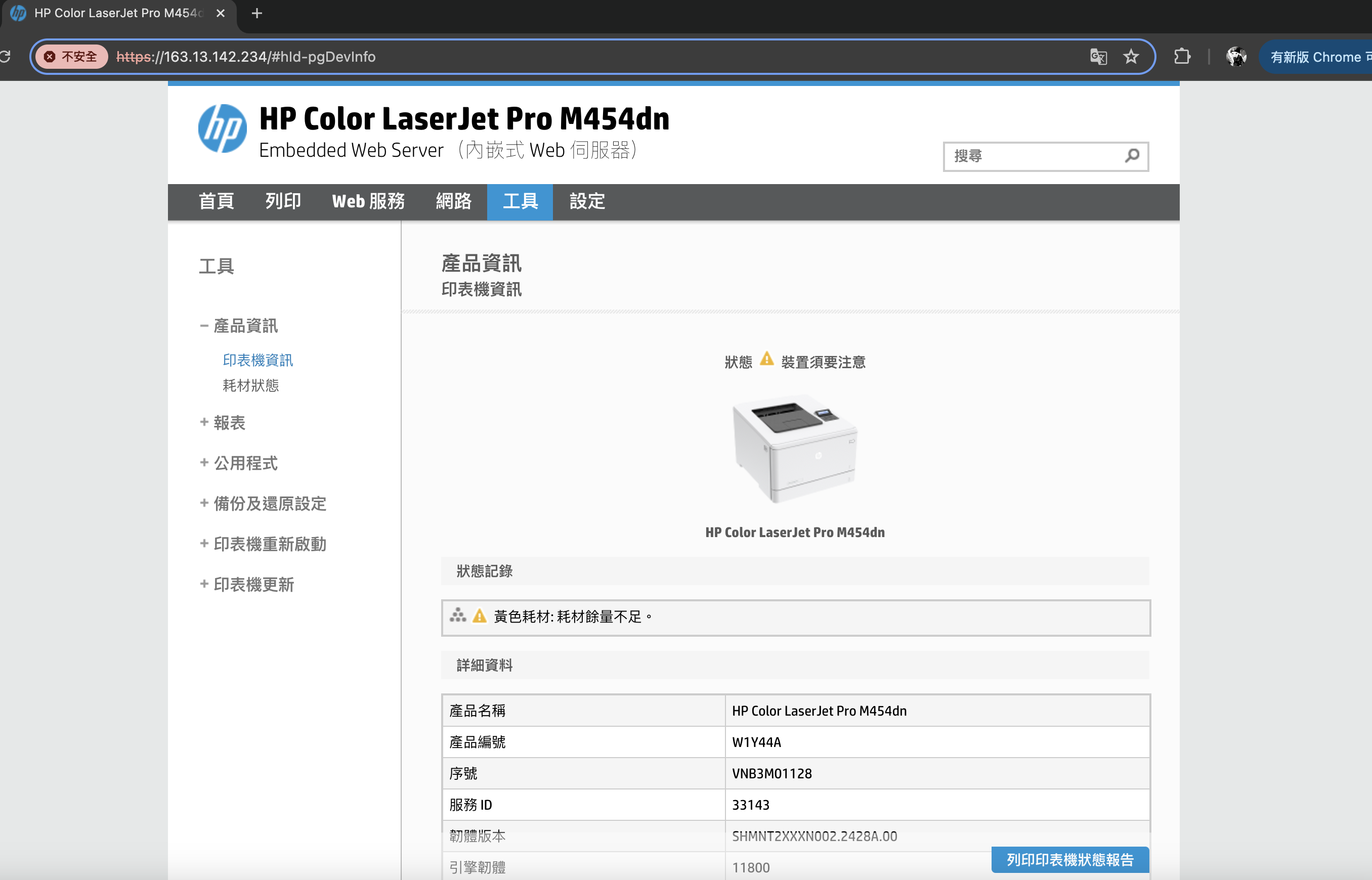1372x880 pixels.
Task: Click the yellow supply warning icon
Action: point(480,615)
